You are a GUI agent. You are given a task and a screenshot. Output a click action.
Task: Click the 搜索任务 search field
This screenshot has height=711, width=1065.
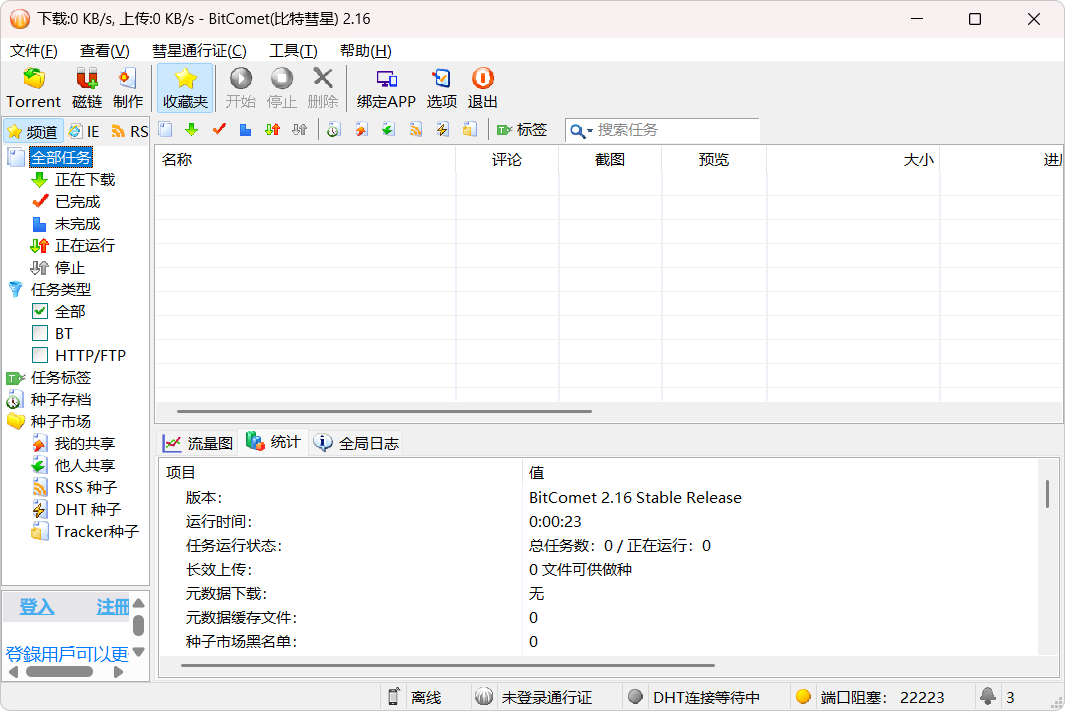[x=676, y=130]
